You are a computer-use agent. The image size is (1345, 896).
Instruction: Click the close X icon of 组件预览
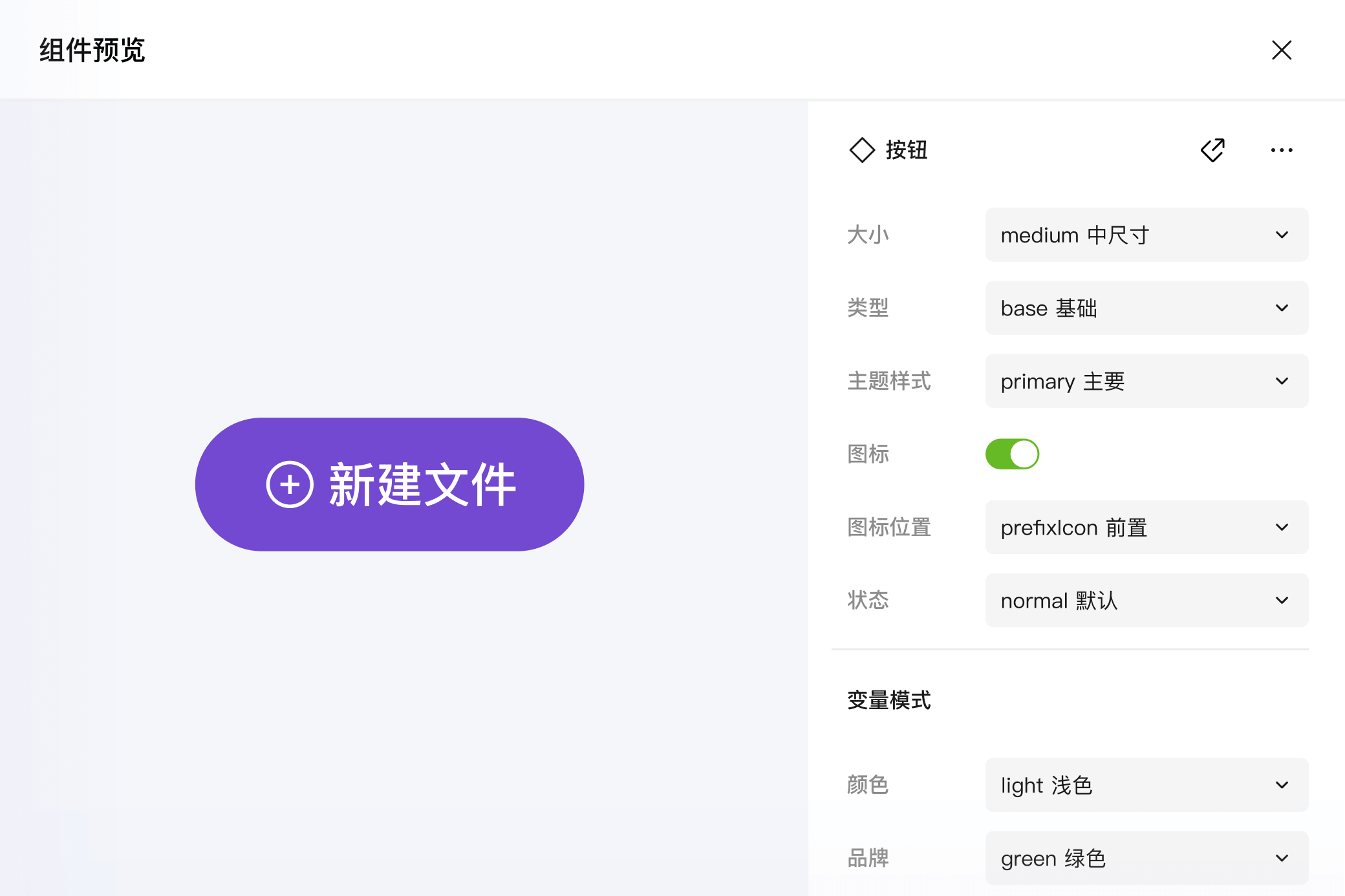pos(1281,50)
